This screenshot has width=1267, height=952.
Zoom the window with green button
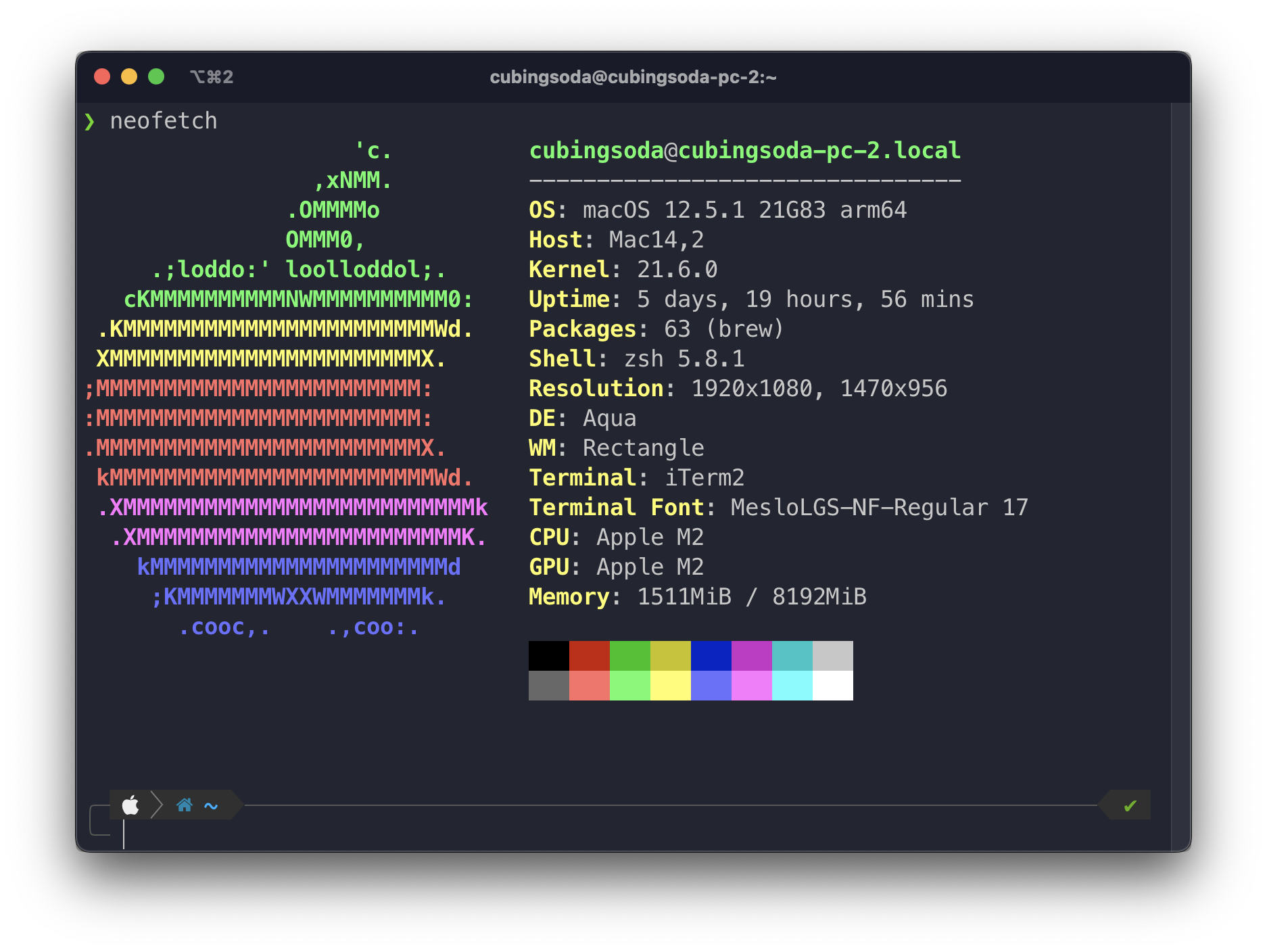pos(156,76)
